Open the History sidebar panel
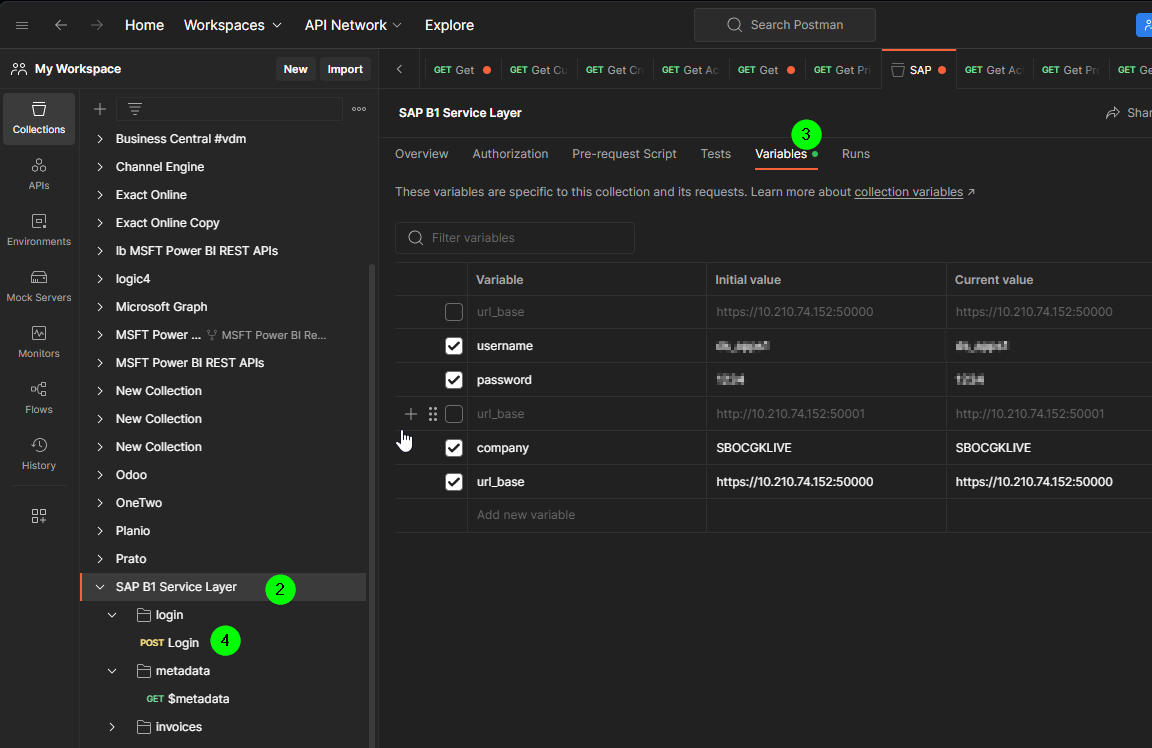The width and height of the screenshot is (1152, 748). tap(39, 454)
